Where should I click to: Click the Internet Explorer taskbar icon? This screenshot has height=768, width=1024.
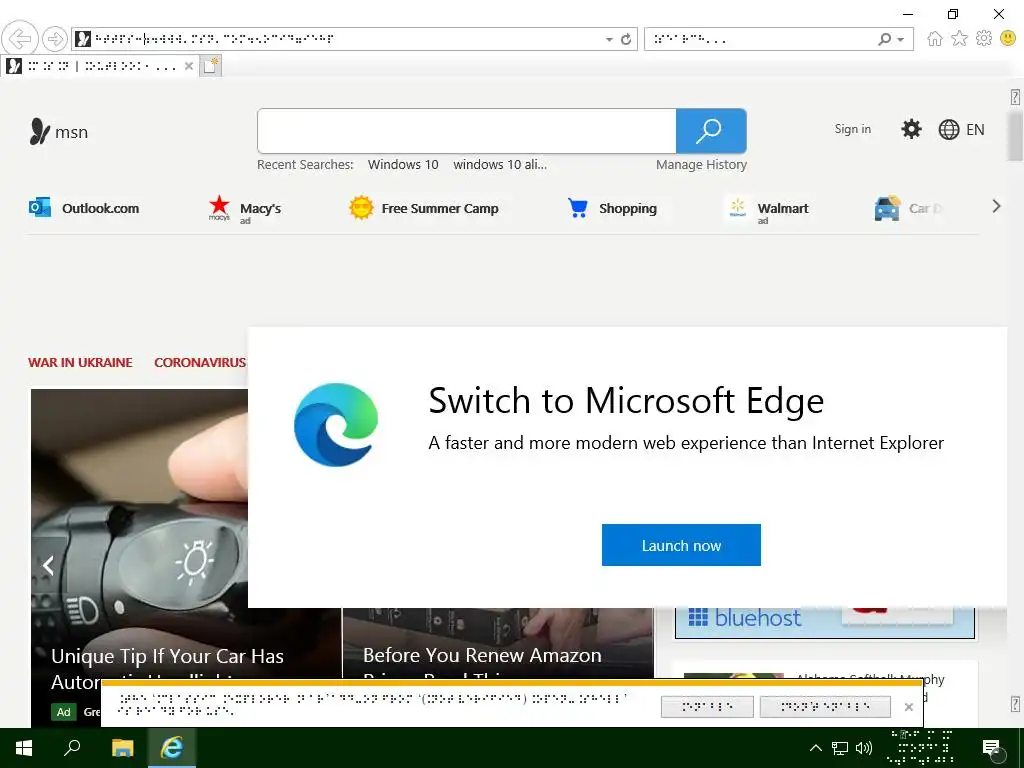coord(172,748)
